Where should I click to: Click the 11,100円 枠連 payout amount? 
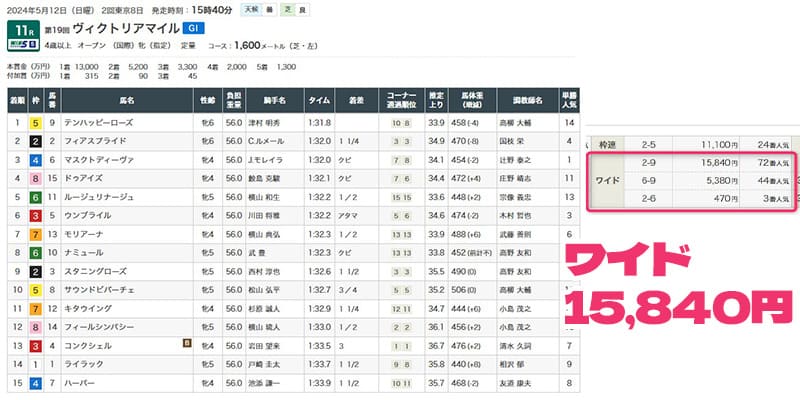tap(719, 144)
